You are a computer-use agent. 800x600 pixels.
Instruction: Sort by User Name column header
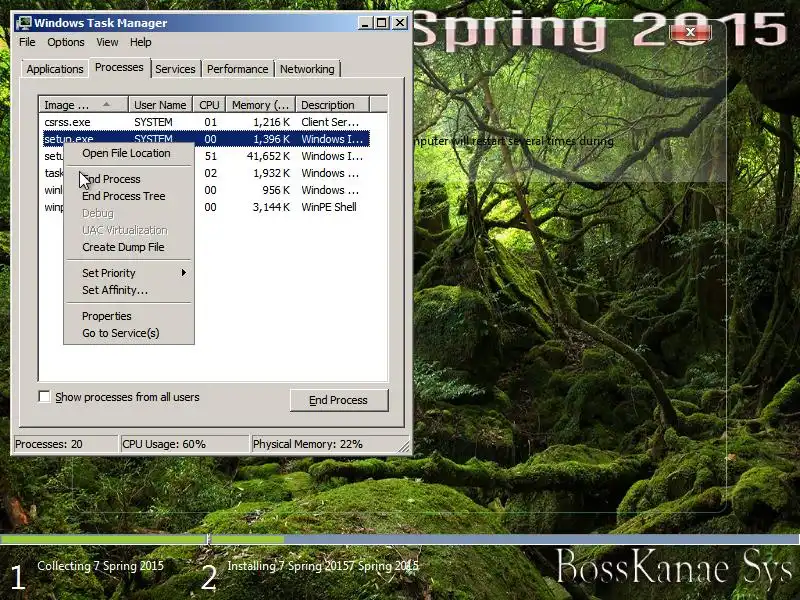(x=160, y=105)
